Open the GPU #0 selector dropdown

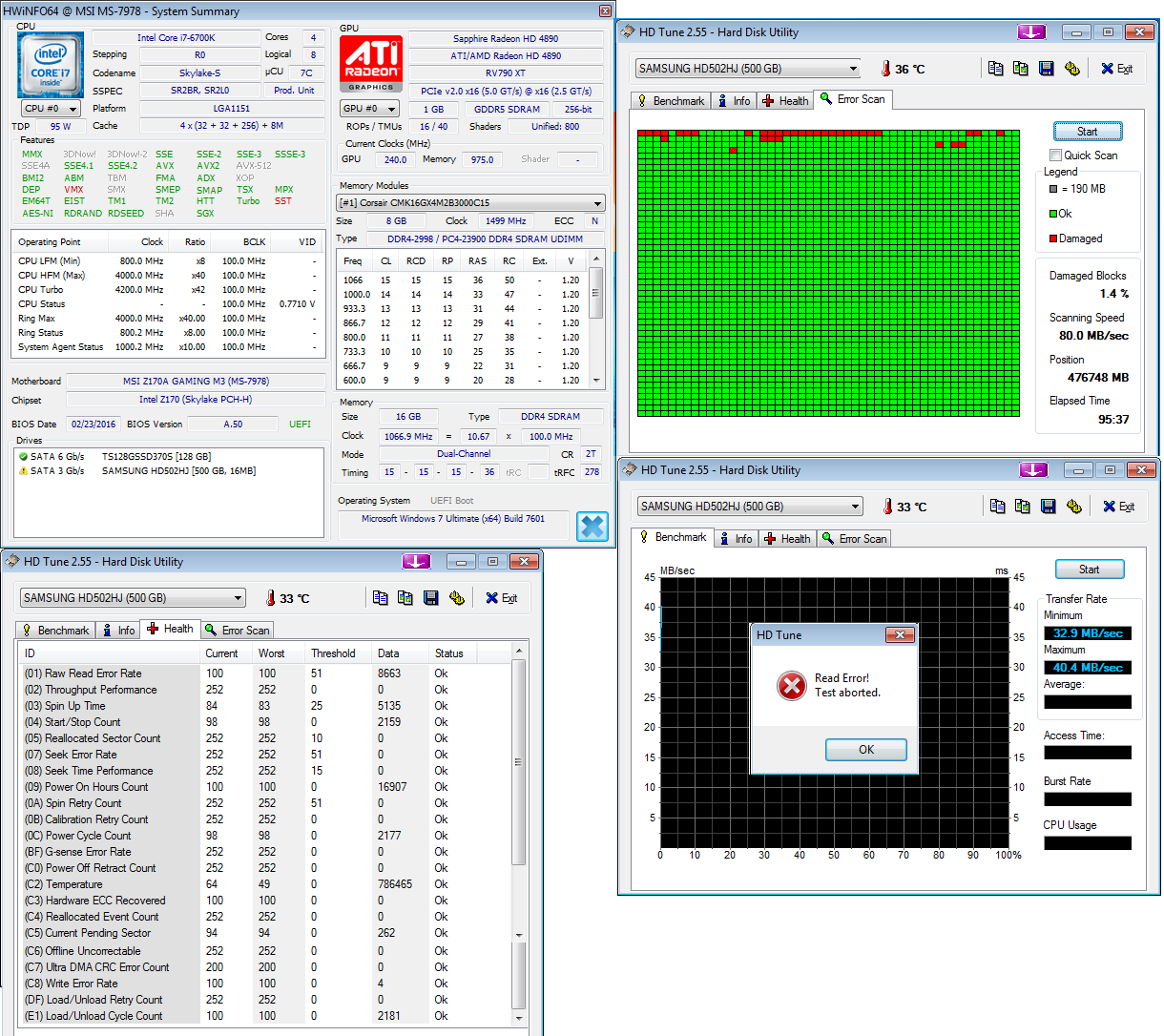coord(370,109)
